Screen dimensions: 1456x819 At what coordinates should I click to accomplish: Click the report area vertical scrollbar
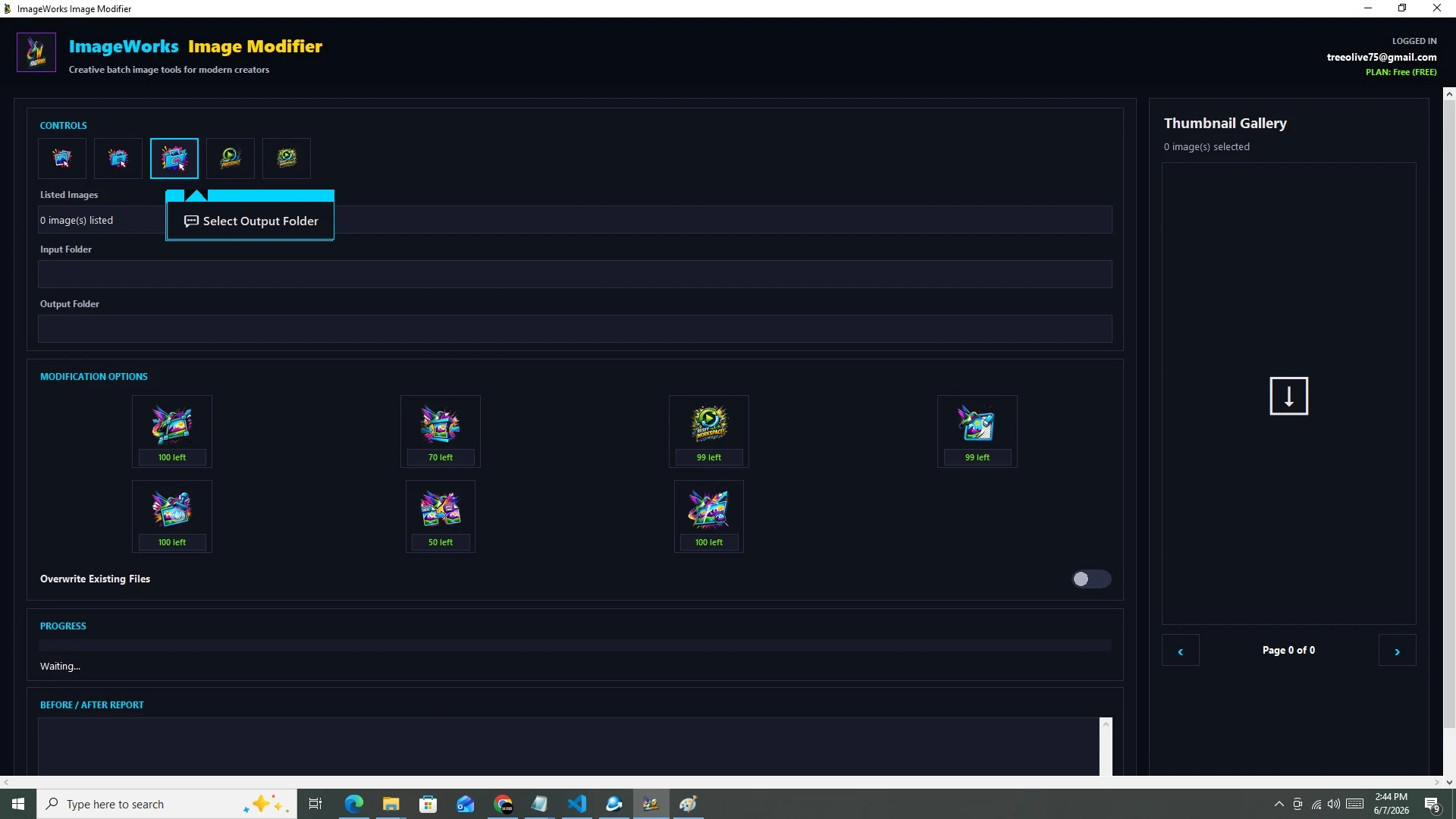pos(1106,747)
